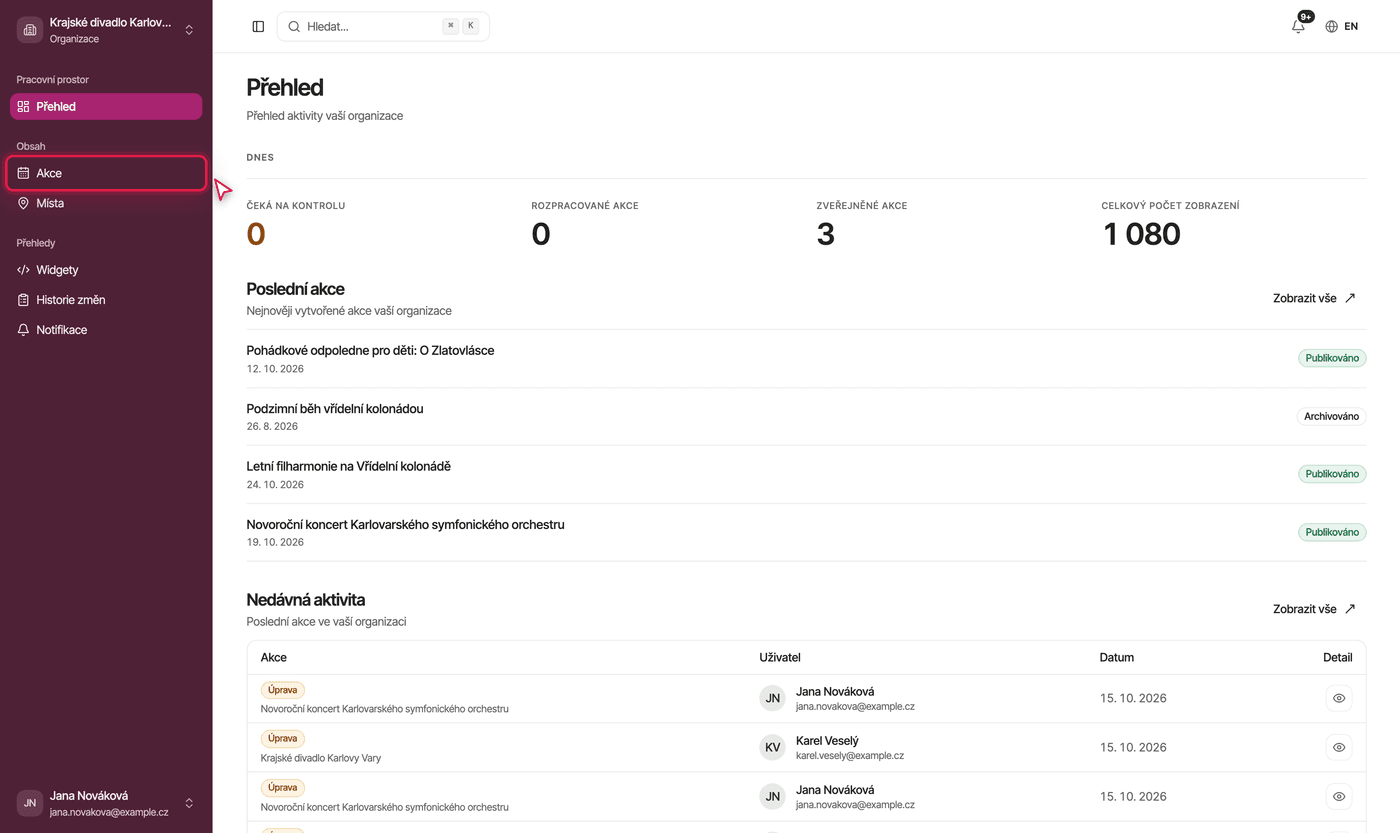Screen dimensions: 1400x833
Task: Click Zobrazit vše next to Poslední akce
Action: 1314,298
